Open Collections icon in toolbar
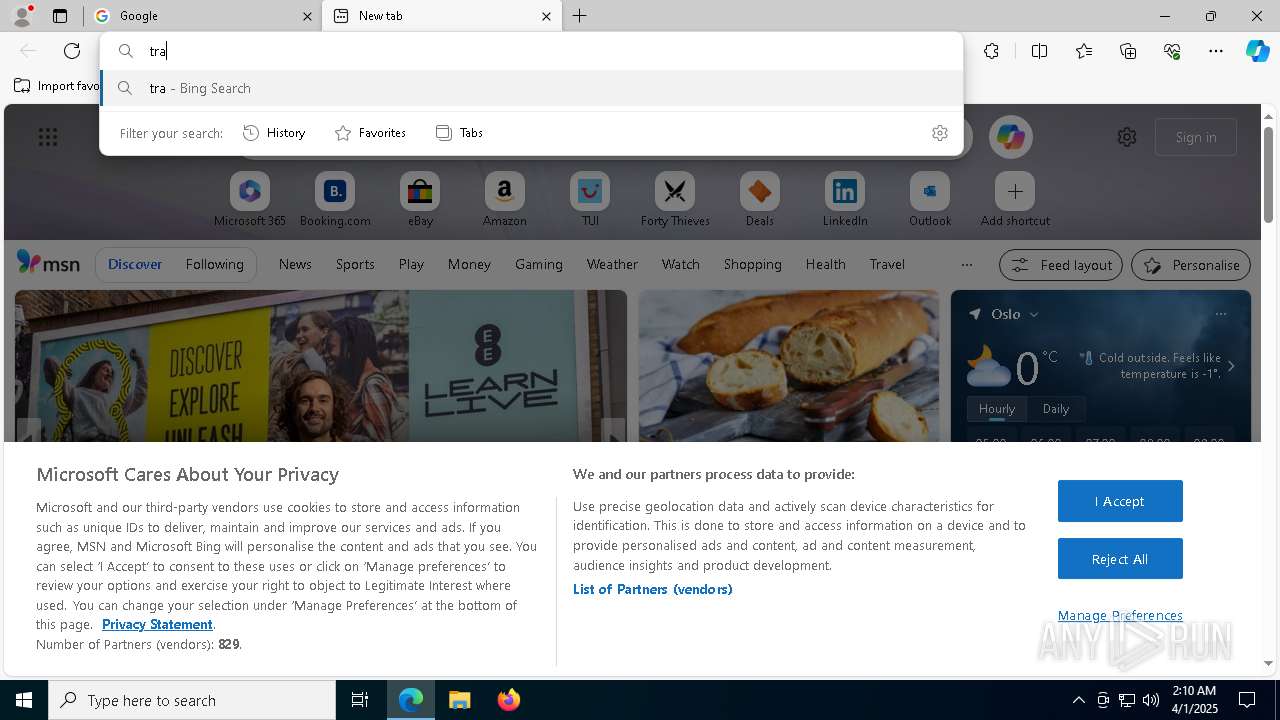1280x720 pixels. point(1128,51)
